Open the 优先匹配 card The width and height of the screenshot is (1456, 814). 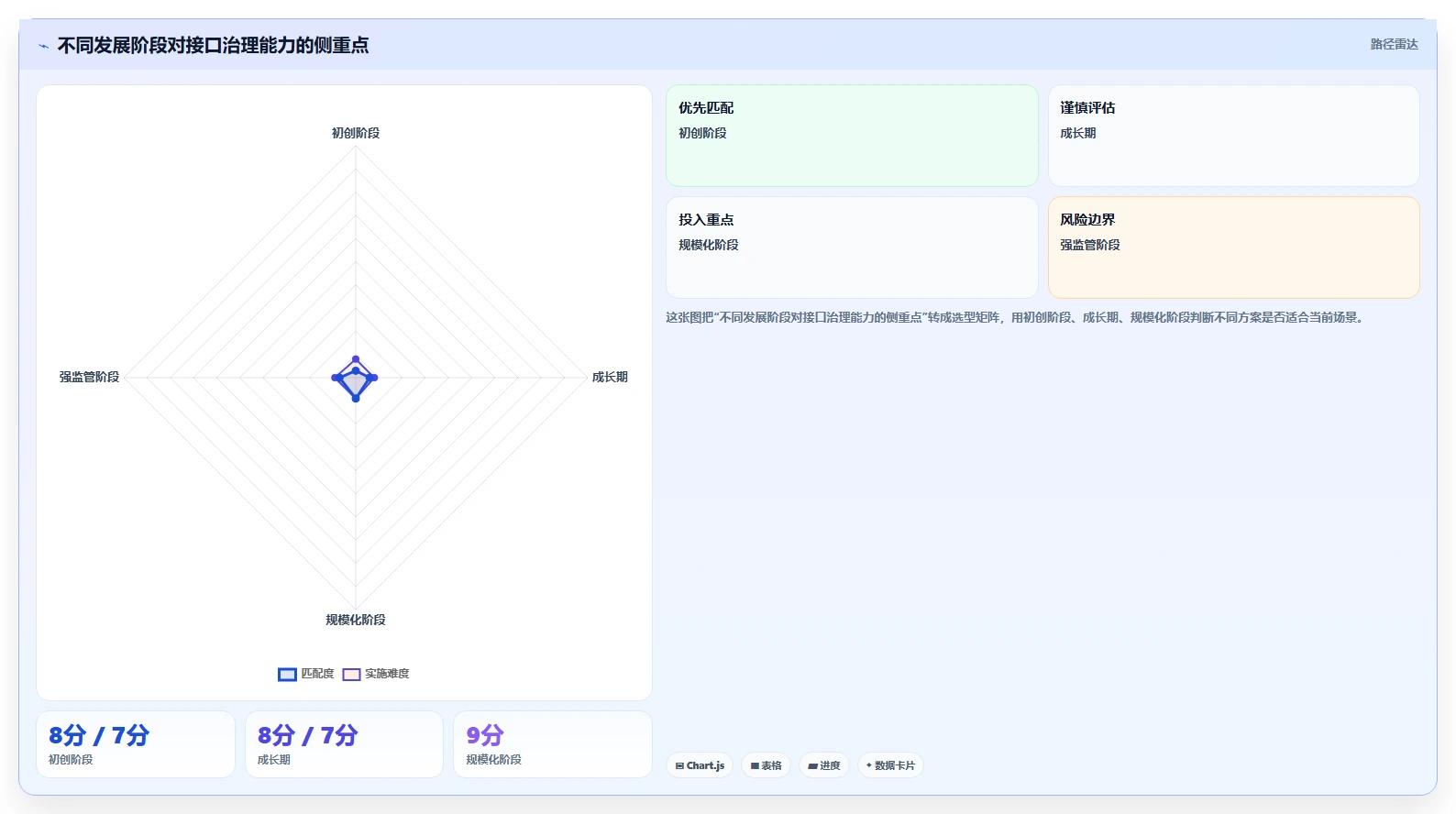852,136
